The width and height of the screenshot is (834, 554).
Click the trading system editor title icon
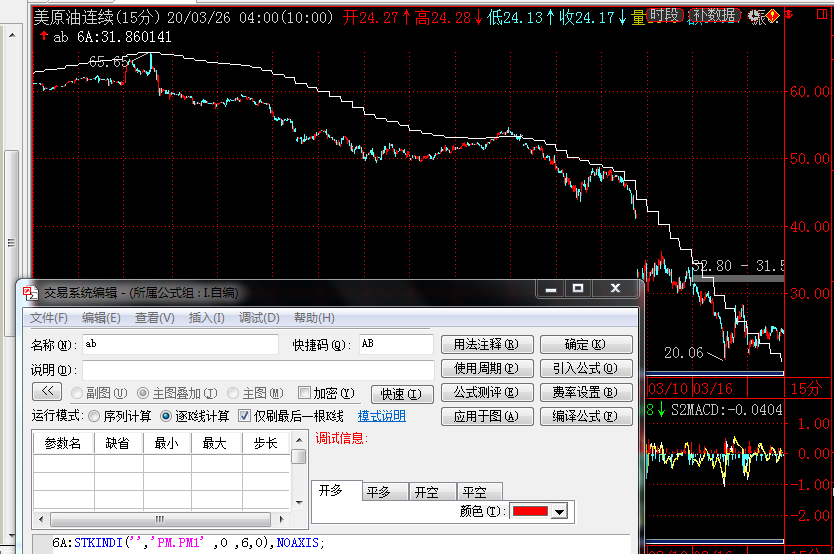pos(29,292)
